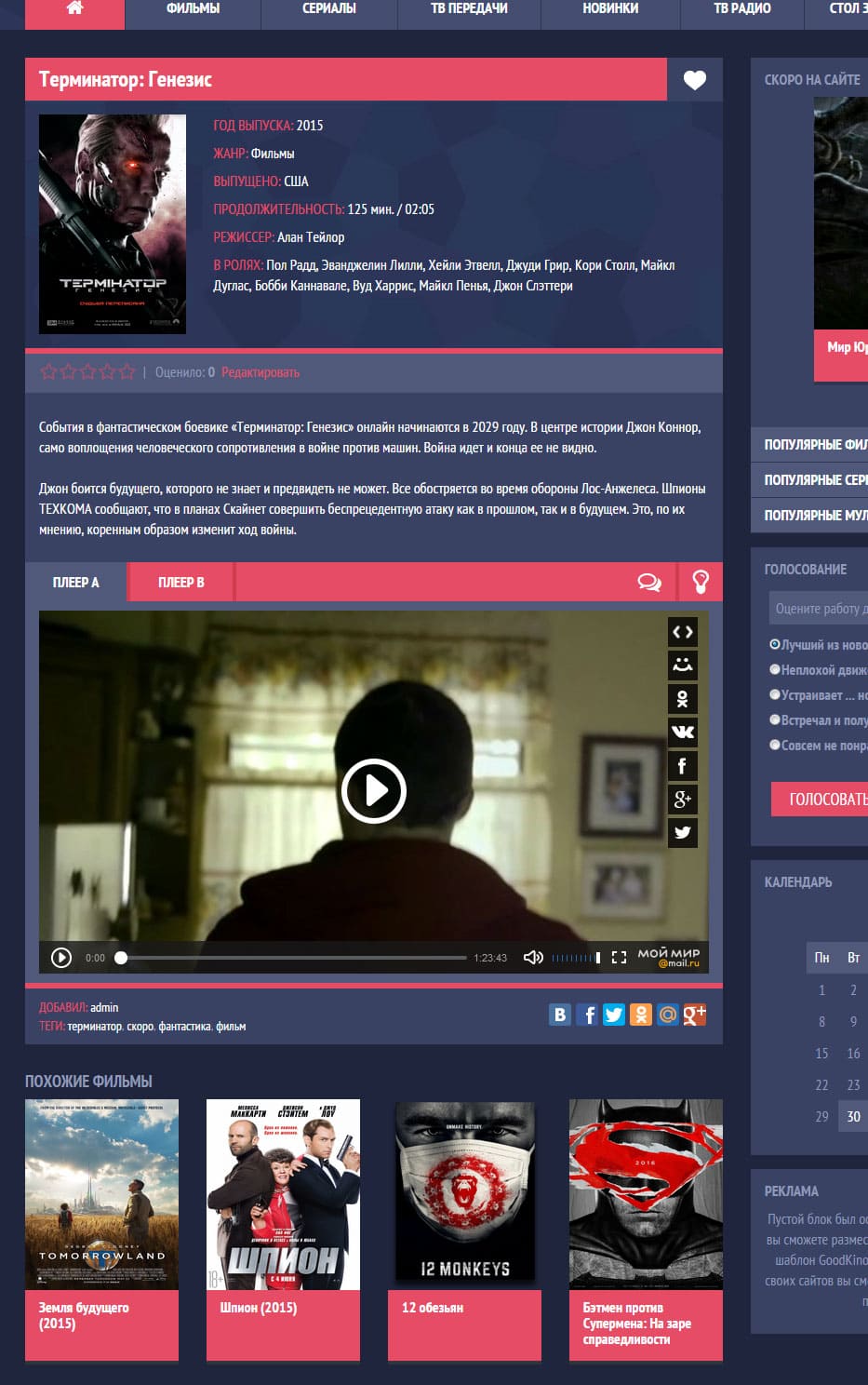This screenshot has width=868, height=1385.
Task: Open the 'фантастика' tag
Action: point(184,1026)
